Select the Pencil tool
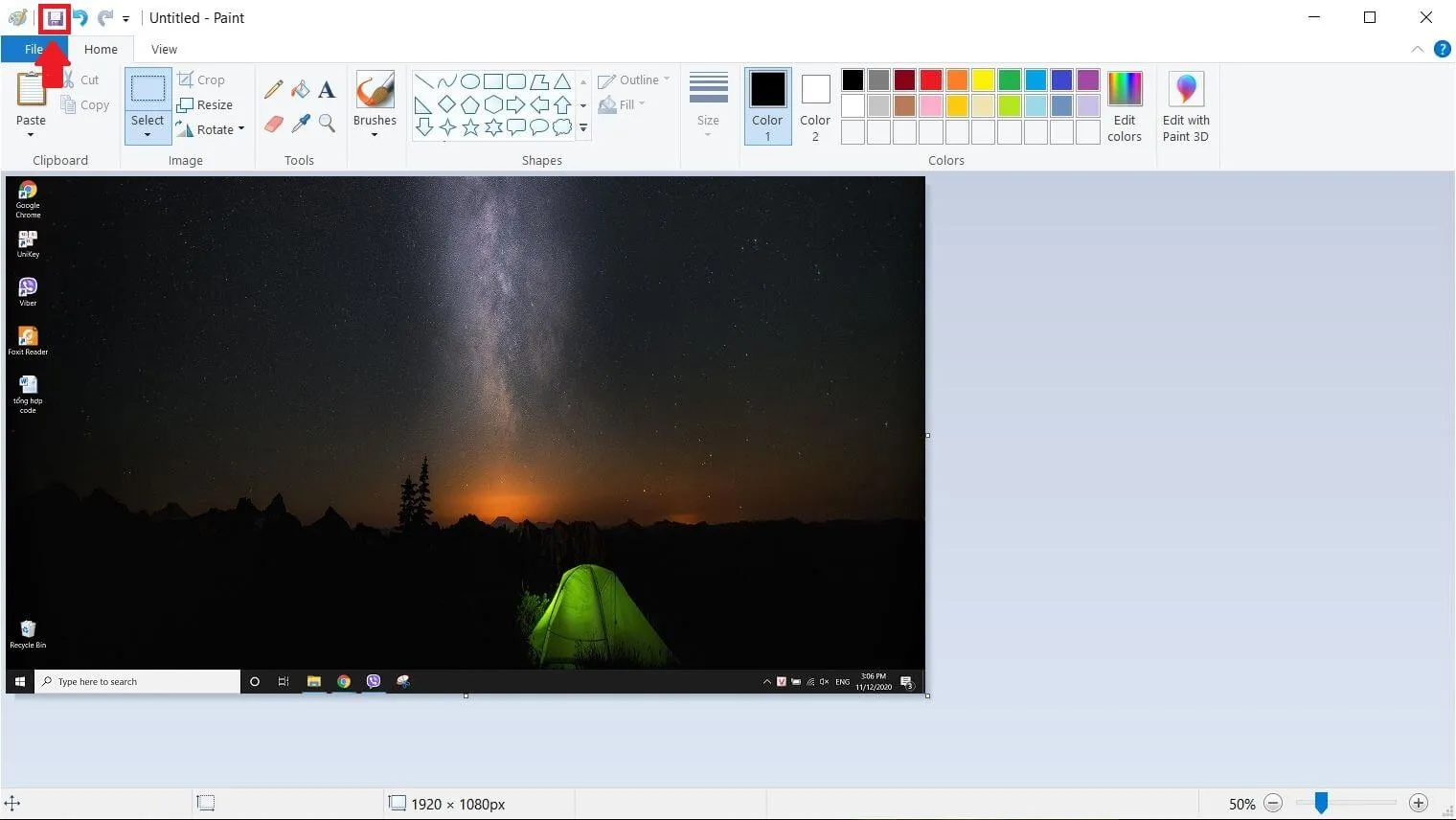This screenshot has height=820, width=1456. click(274, 89)
